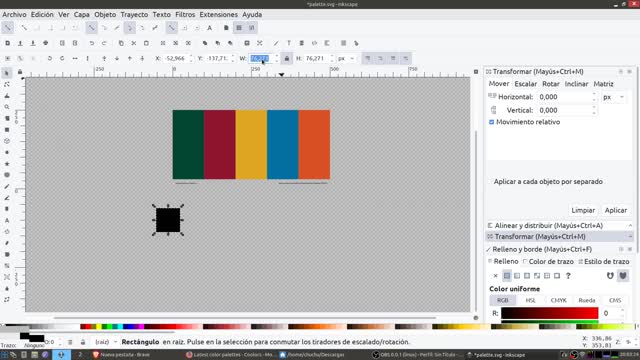
Task: Uncheck Movimiento relativo checkbox
Action: click(x=491, y=122)
